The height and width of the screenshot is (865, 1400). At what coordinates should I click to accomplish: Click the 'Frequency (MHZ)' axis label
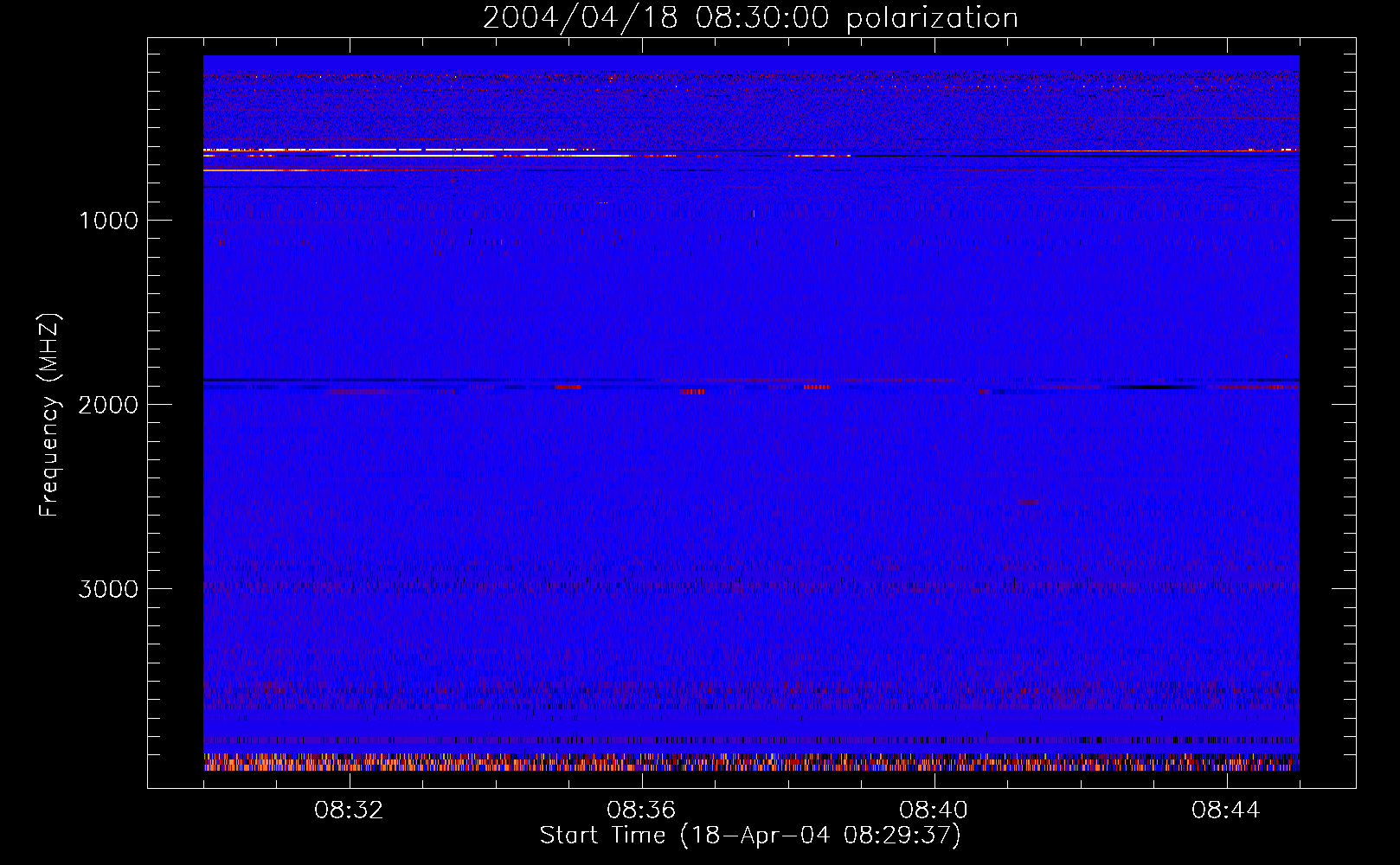[49, 415]
